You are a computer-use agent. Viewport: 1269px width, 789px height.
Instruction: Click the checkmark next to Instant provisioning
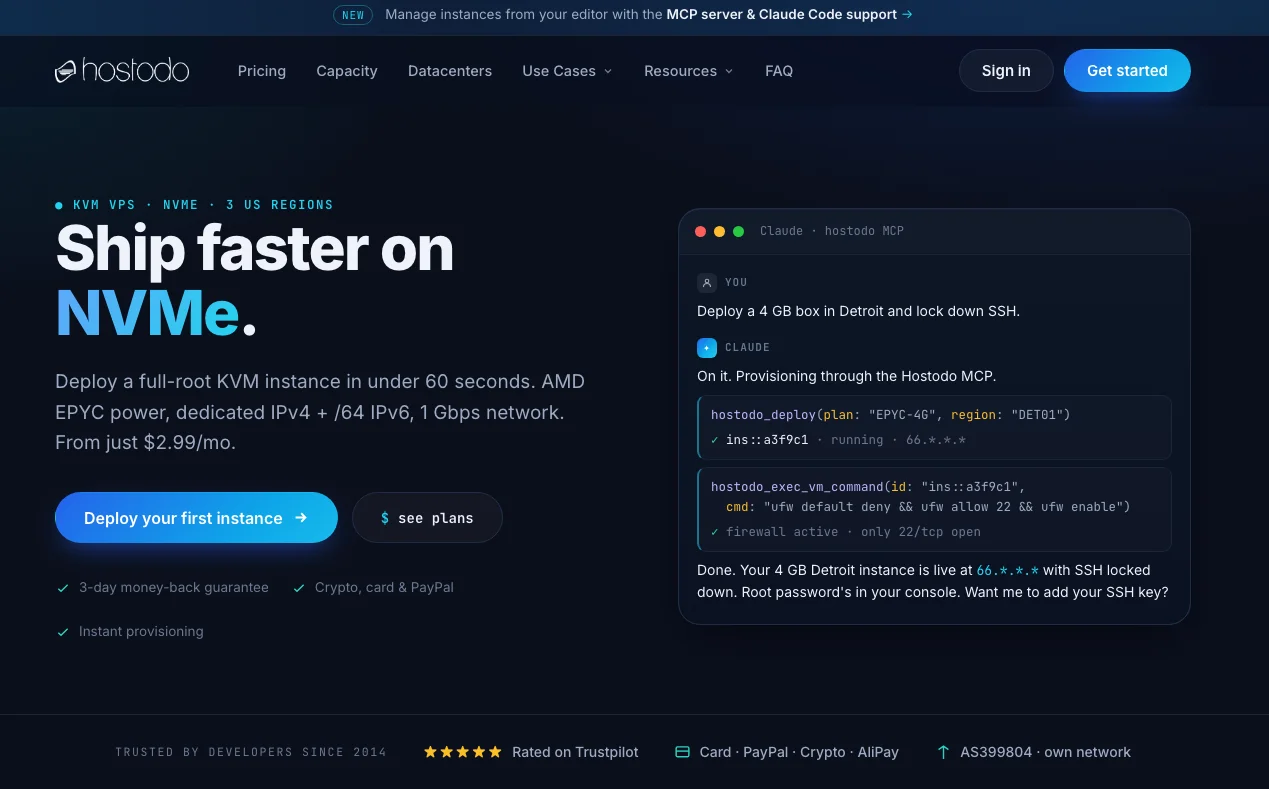tap(63, 632)
